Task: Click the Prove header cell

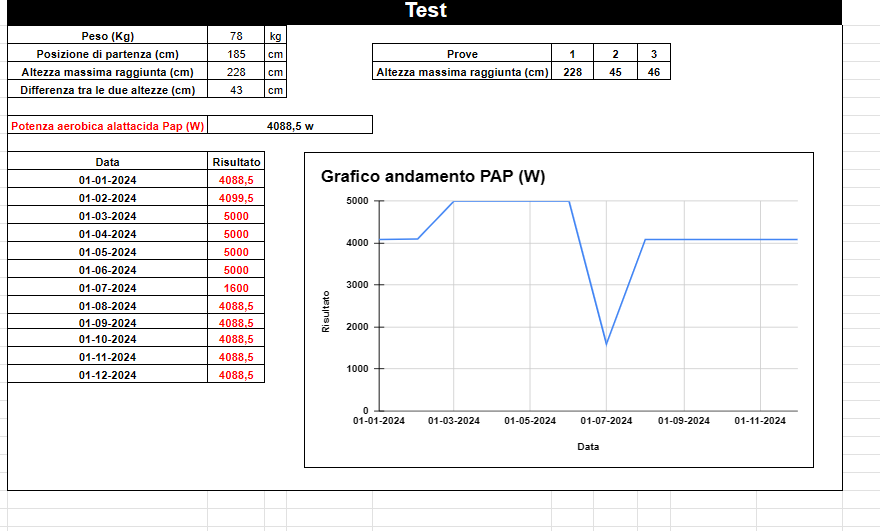Action: click(462, 53)
